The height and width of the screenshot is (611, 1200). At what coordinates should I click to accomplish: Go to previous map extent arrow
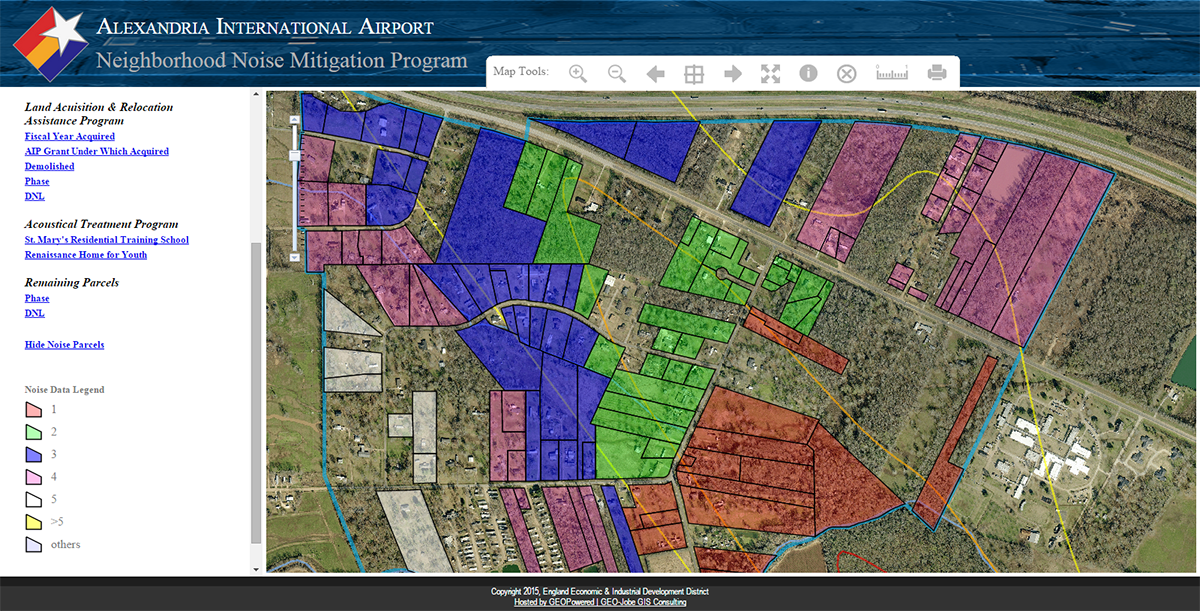tap(656, 73)
